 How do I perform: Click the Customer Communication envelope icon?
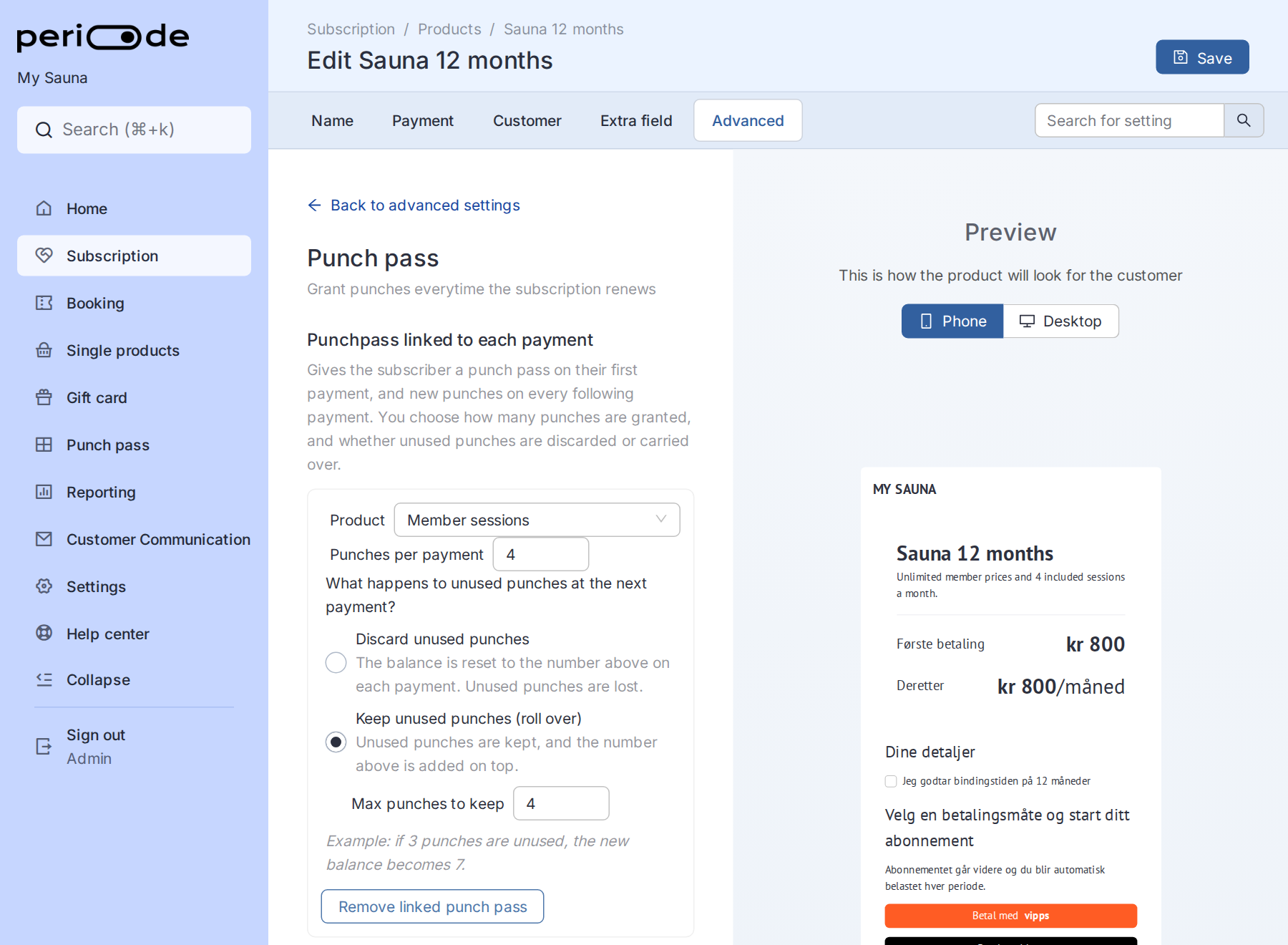pos(44,539)
